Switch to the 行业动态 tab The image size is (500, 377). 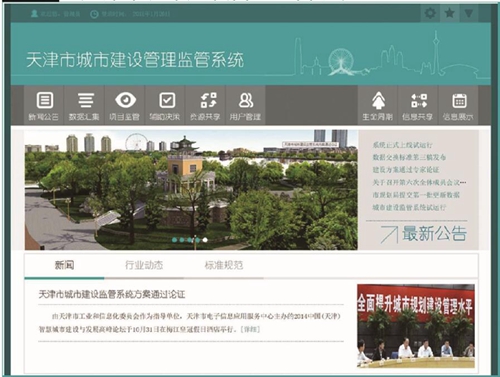144,265
